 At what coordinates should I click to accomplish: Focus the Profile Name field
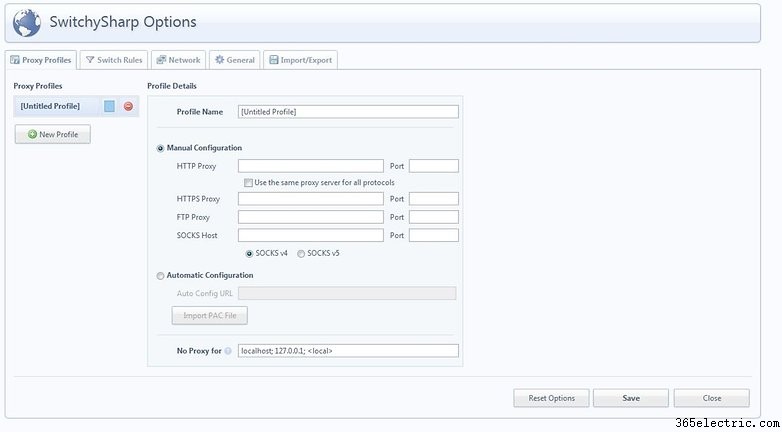(348, 112)
